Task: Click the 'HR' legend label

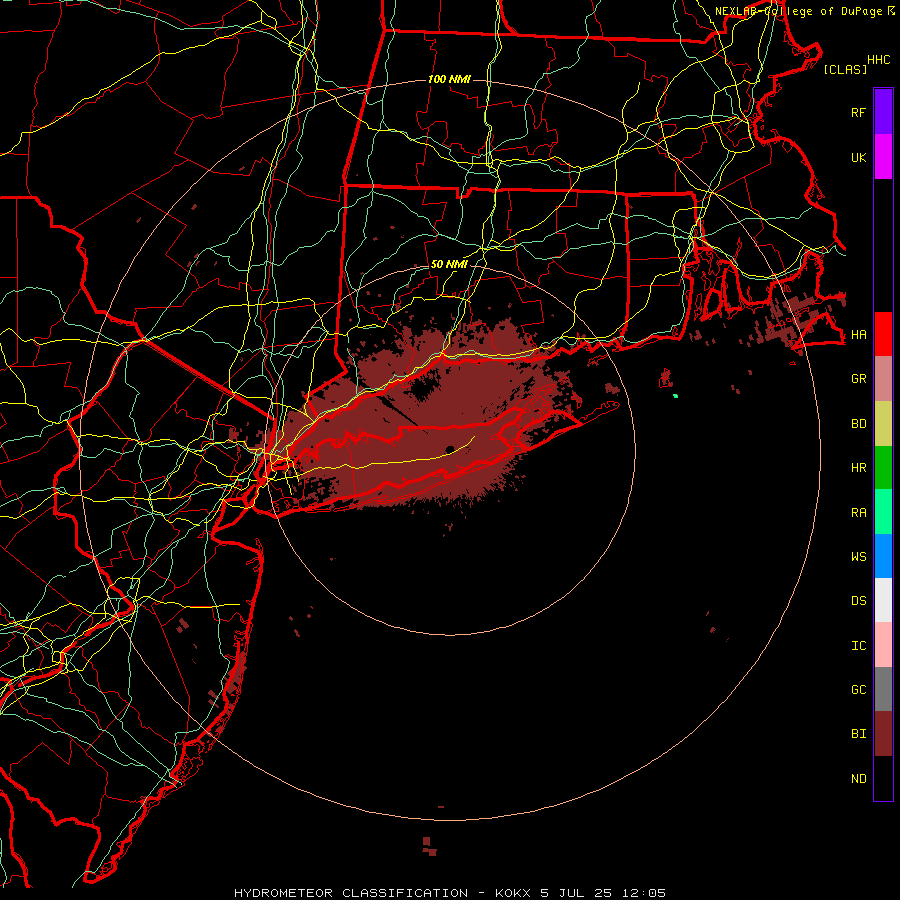Action: (x=859, y=468)
